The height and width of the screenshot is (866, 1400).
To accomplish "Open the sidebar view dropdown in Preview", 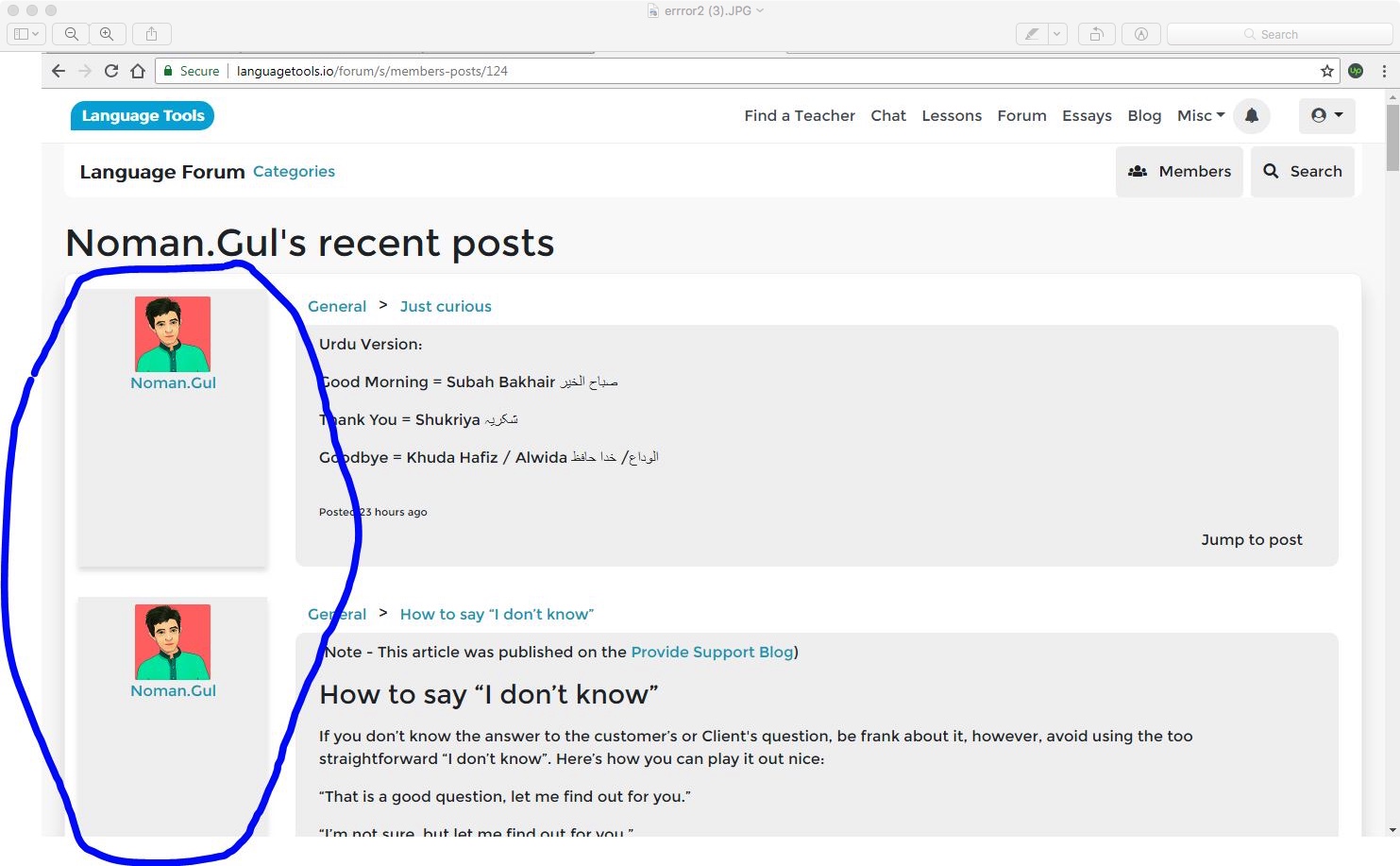I will [25, 34].
